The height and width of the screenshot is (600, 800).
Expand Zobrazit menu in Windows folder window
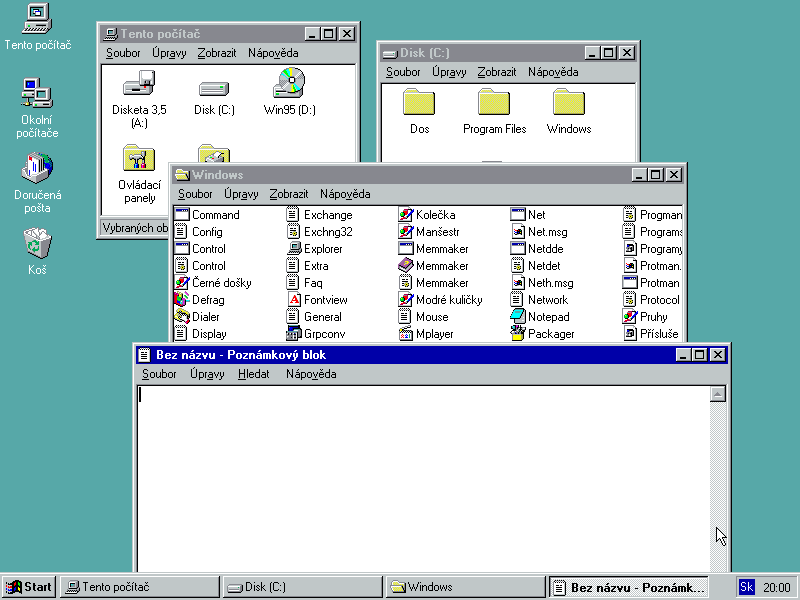(288, 194)
